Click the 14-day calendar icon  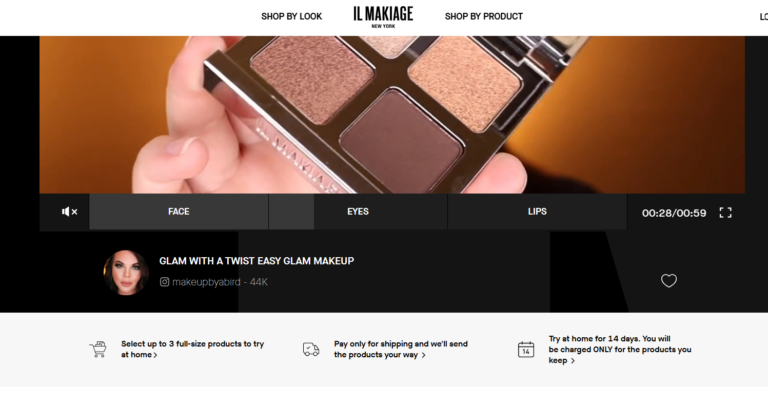526,349
